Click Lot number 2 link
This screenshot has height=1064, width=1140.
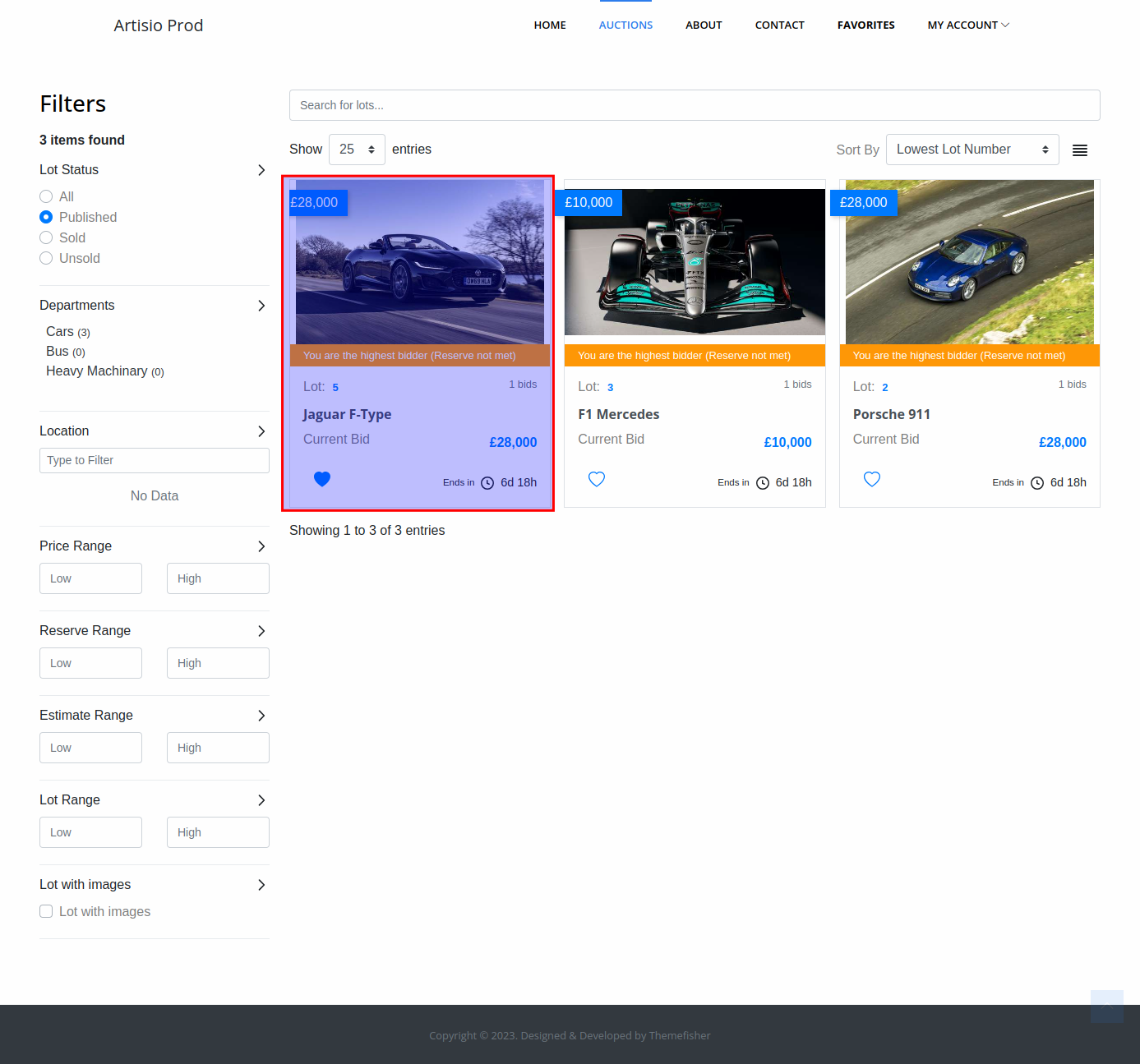(x=885, y=388)
